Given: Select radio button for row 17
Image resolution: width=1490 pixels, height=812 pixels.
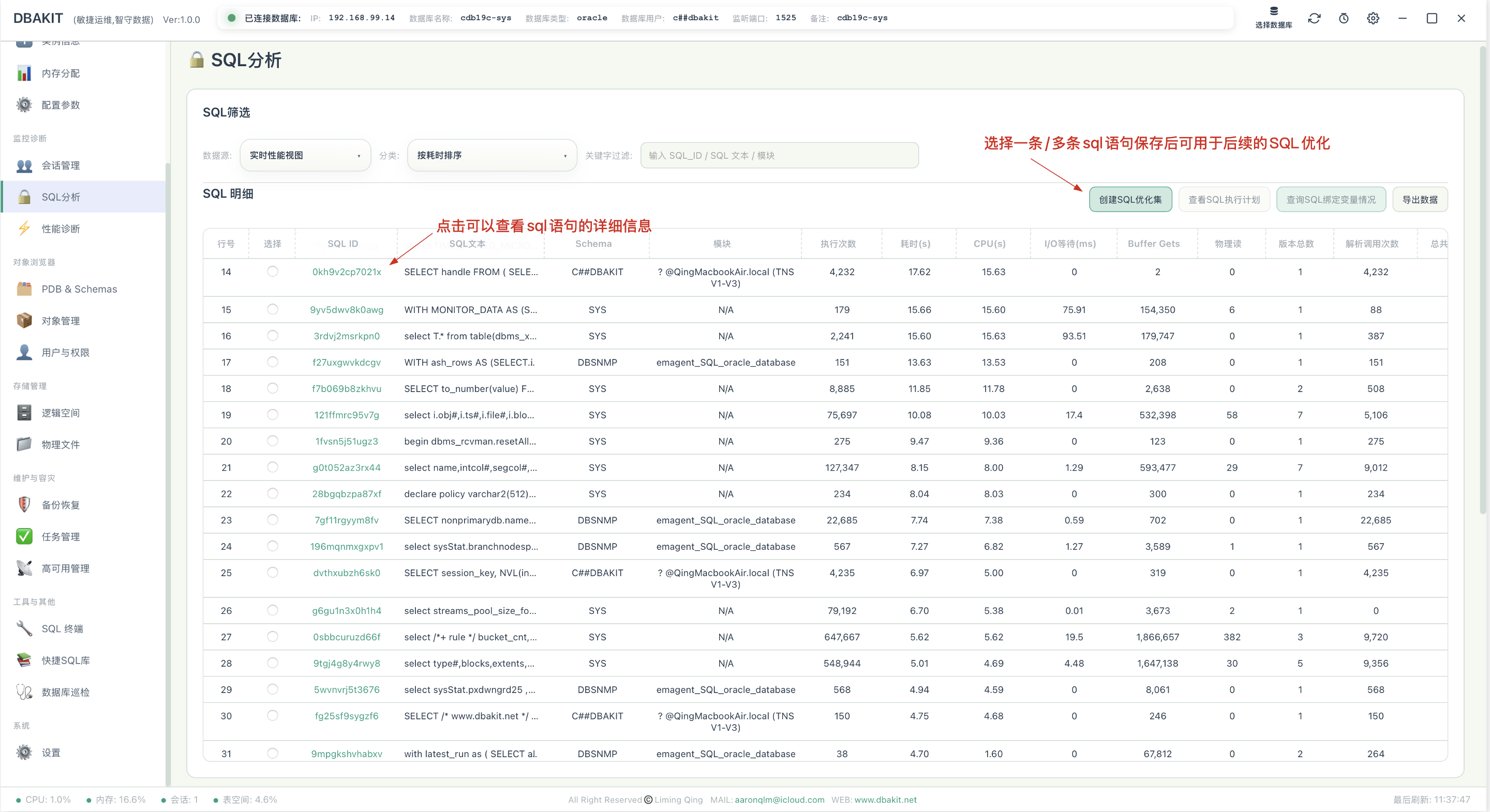Looking at the screenshot, I should tap(273, 362).
